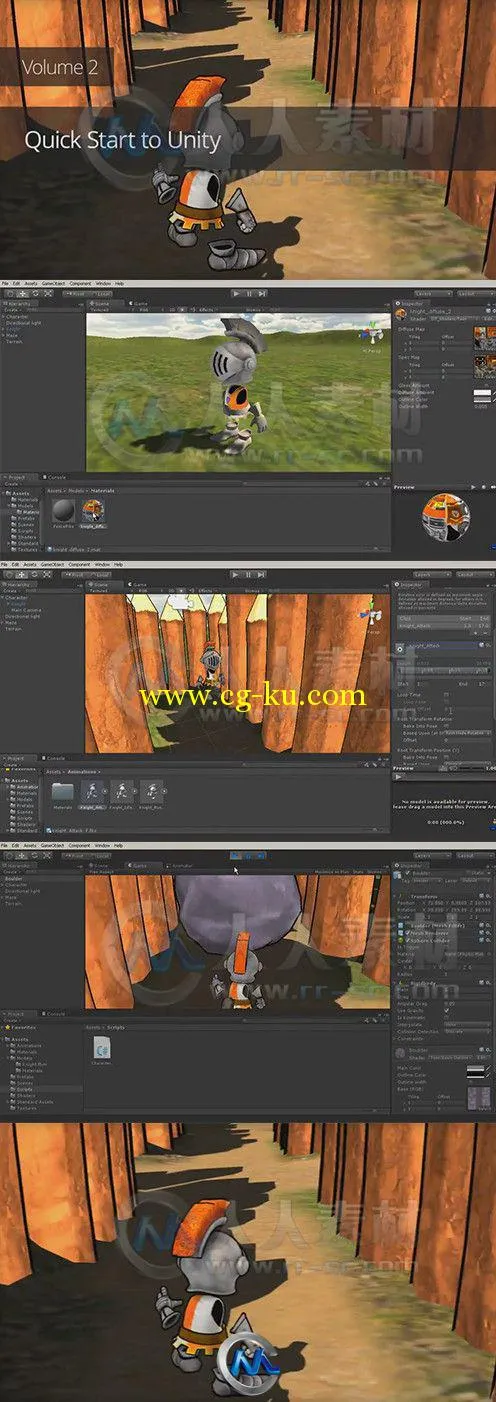Toggle Root Transform Rotation Bake Into Pose
This screenshot has height=1402, width=496.
coord(447,726)
